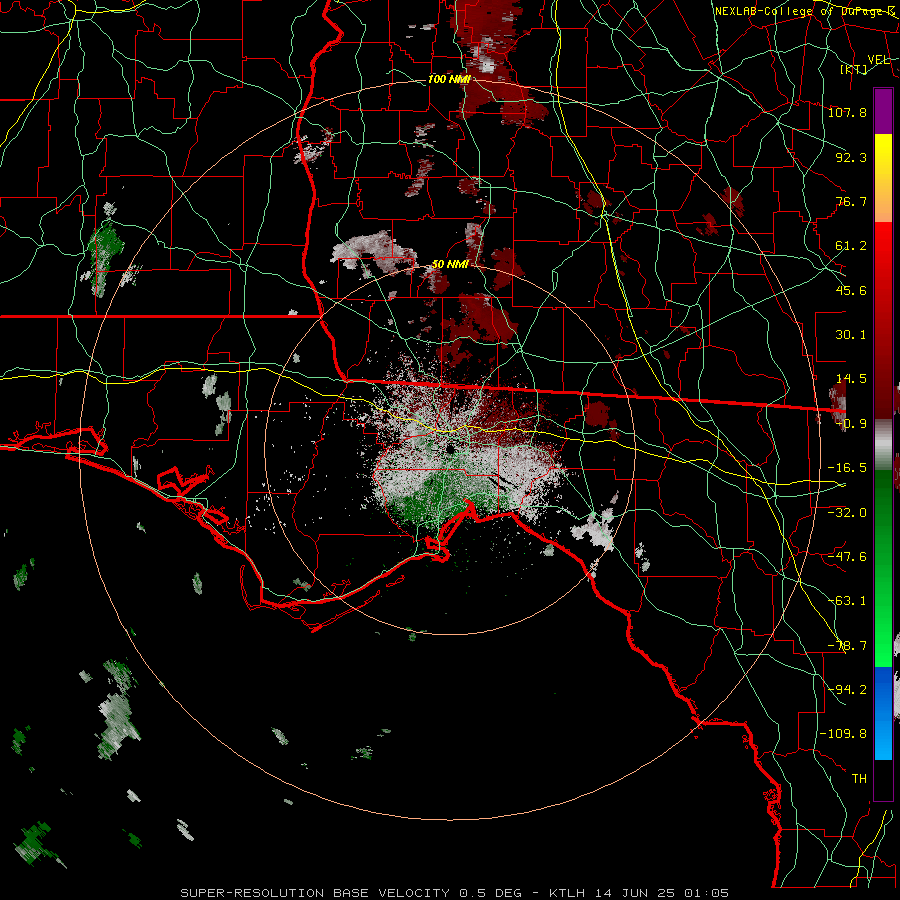Click the 14.5 velocity scale value
The image size is (900, 900).
(x=851, y=379)
